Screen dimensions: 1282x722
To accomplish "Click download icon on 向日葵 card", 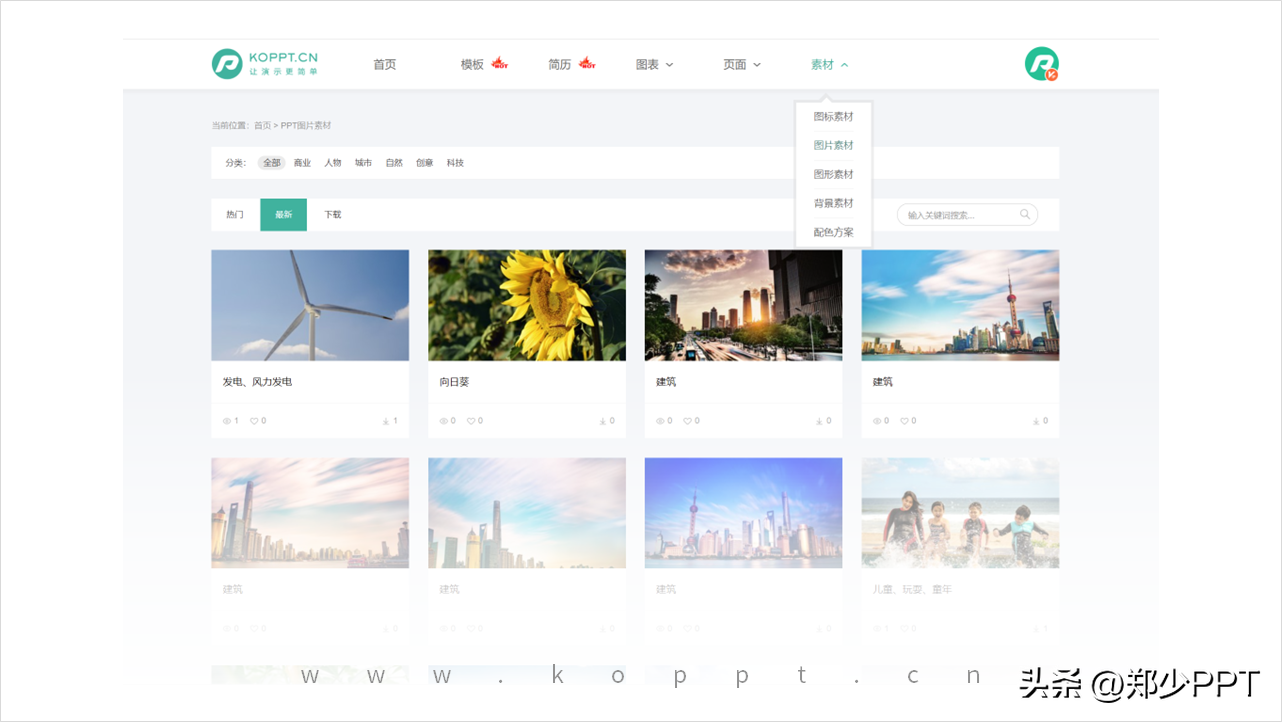I will click(602, 421).
